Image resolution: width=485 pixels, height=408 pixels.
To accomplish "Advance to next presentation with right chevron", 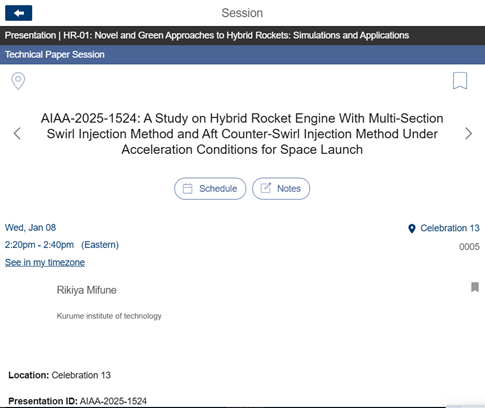I will [x=468, y=134].
